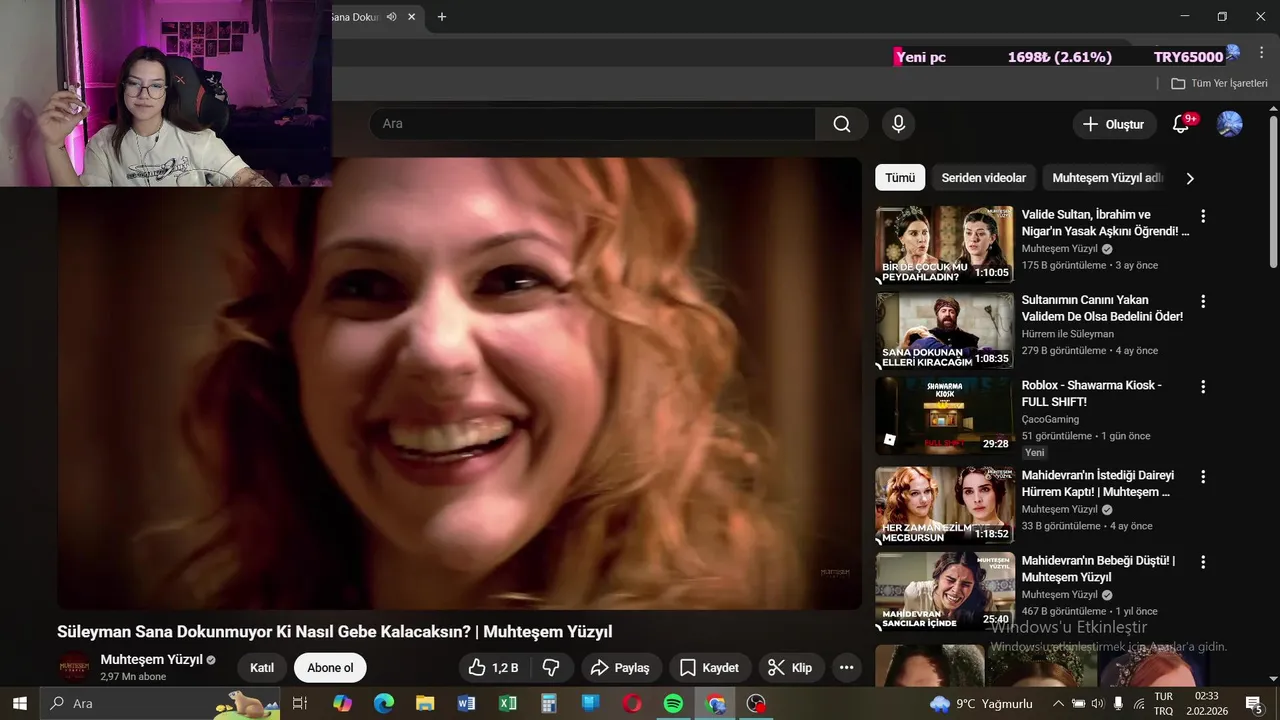This screenshot has height=720, width=1280.
Task: Save video with Kaydet button
Action: pos(710,668)
